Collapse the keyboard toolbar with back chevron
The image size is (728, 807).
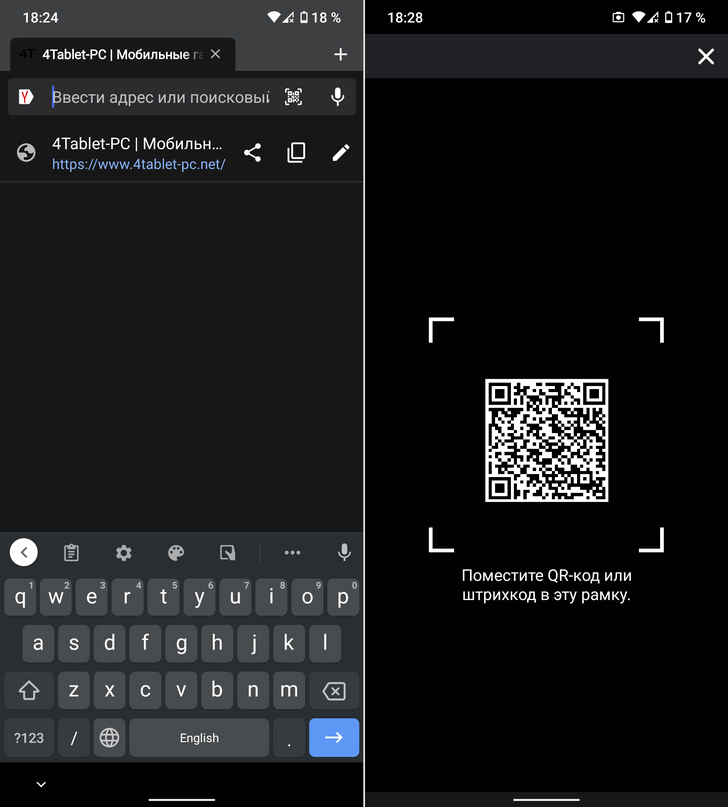click(x=24, y=552)
